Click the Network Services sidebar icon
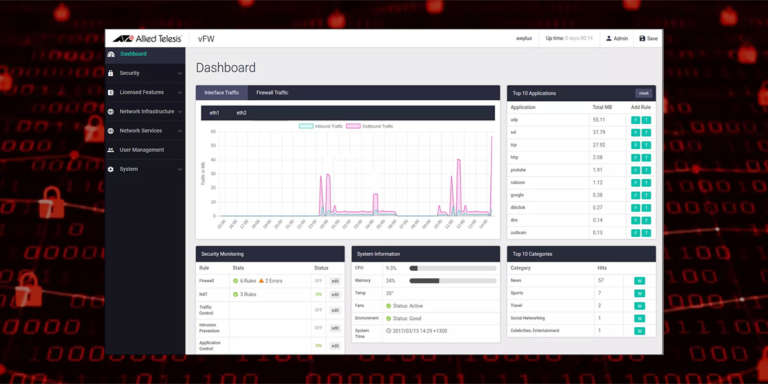Image resolution: width=768 pixels, height=384 pixels. (111, 131)
